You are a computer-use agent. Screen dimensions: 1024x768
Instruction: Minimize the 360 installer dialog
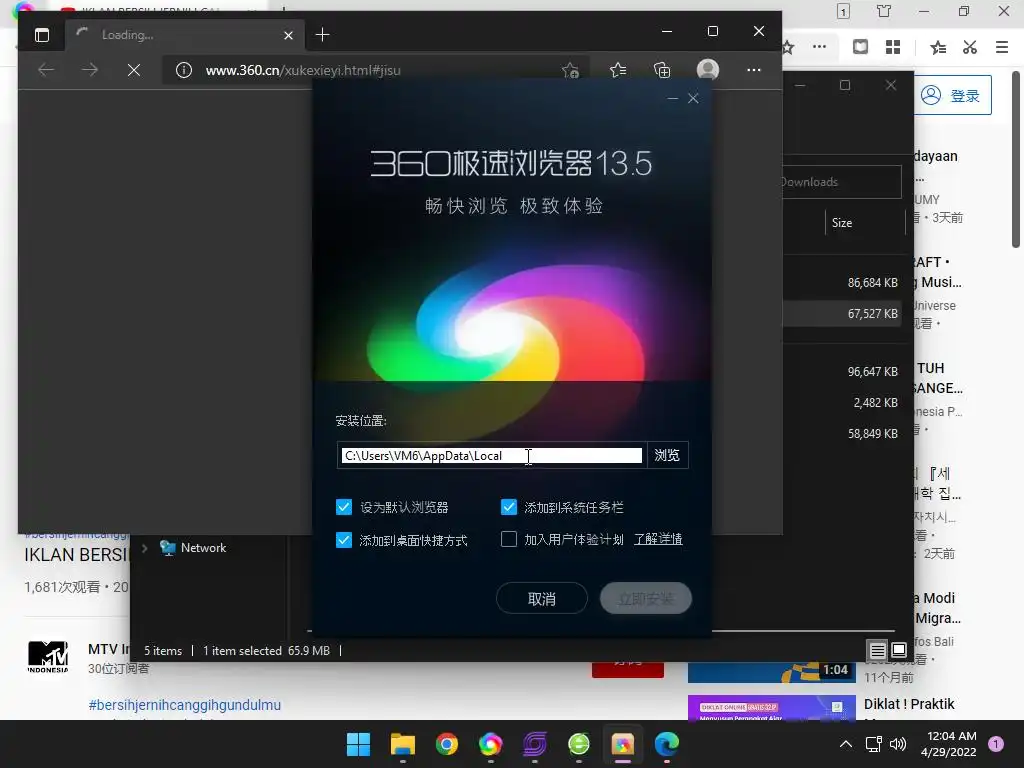tap(673, 99)
